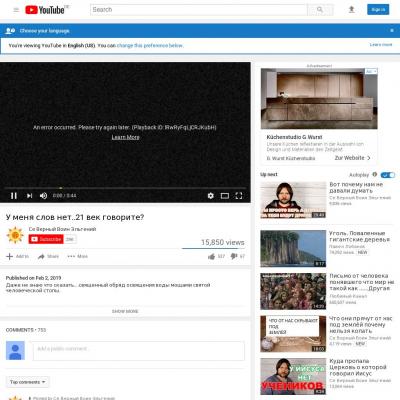Screen dimensions: 400x400
Task: Toggle the Autoplay switch
Action: pyautogui.click(x=388, y=175)
